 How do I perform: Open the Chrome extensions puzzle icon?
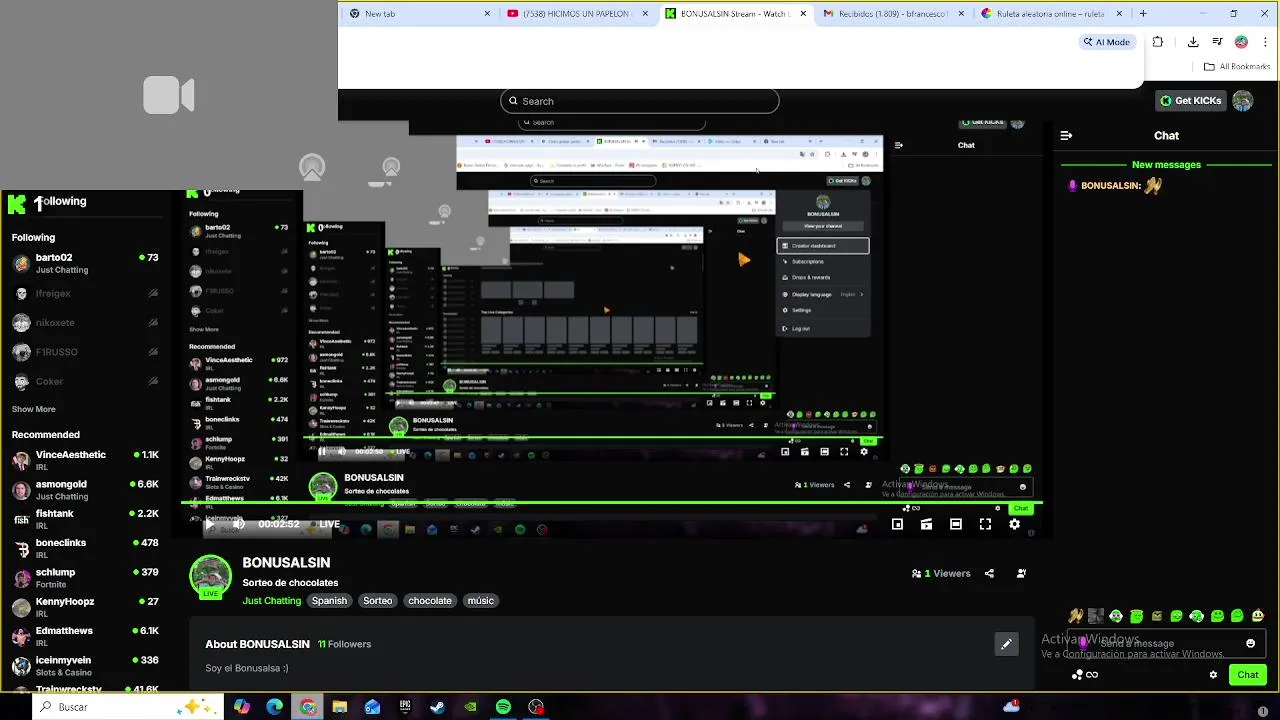tap(1158, 42)
